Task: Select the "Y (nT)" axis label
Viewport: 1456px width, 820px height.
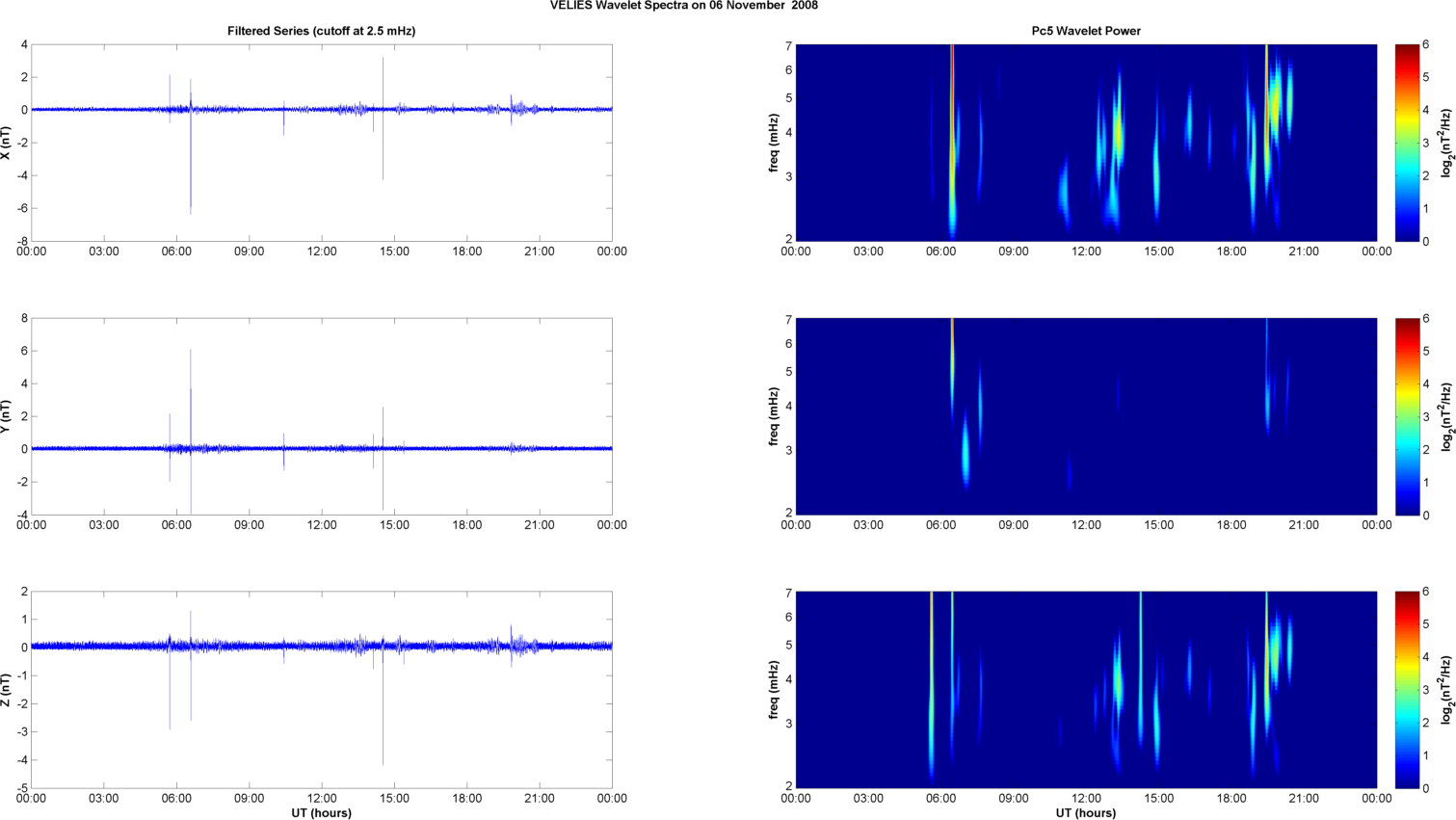Action: [7, 416]
